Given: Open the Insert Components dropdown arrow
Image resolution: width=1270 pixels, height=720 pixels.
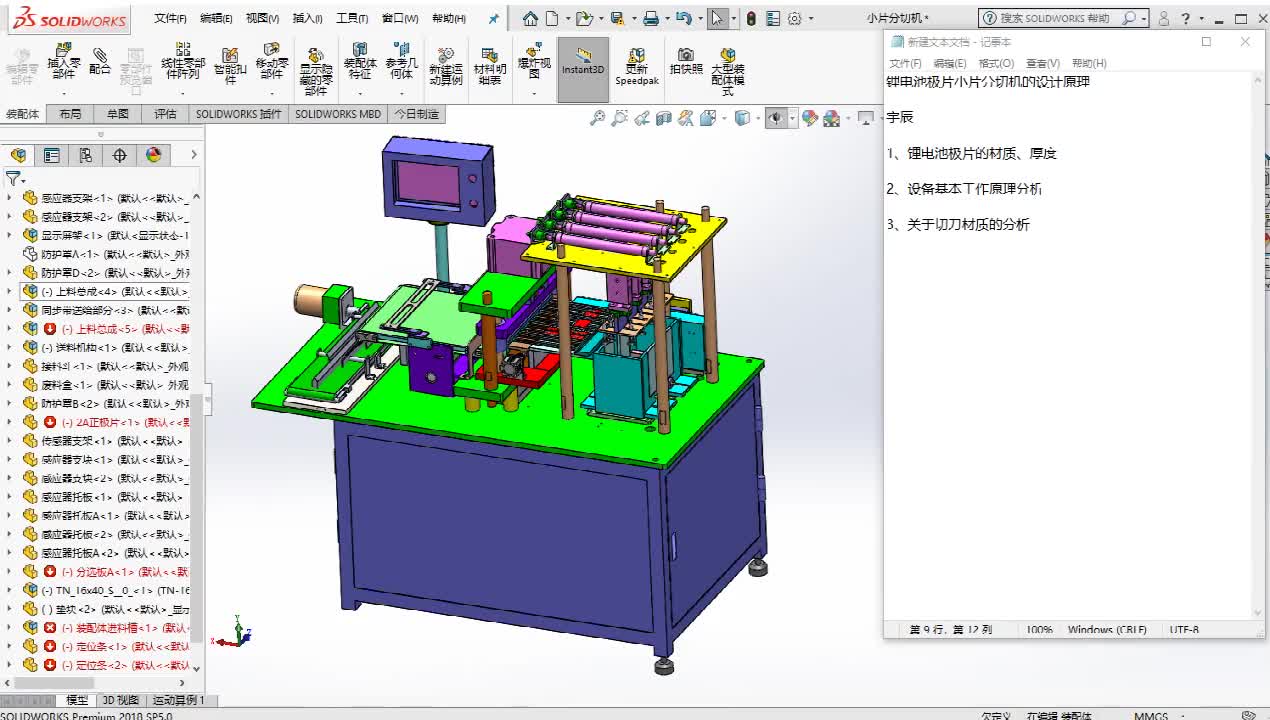Looking at the screenshot, I should click(64, 93).
